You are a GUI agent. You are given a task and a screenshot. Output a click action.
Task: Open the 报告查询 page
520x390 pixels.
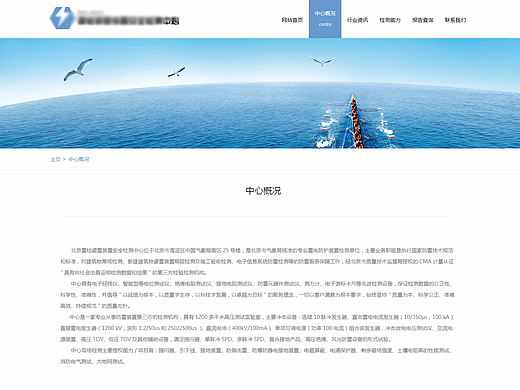coord(423,20)
